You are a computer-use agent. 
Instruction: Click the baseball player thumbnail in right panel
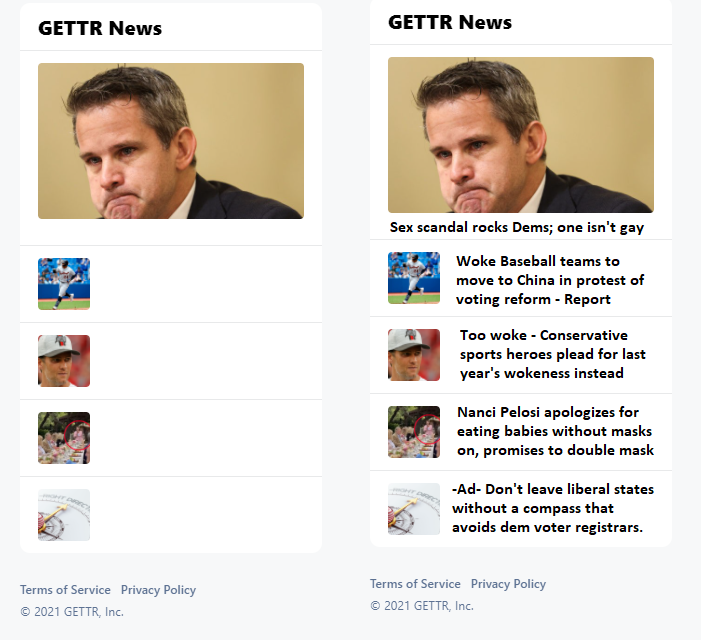click(414, 278)
